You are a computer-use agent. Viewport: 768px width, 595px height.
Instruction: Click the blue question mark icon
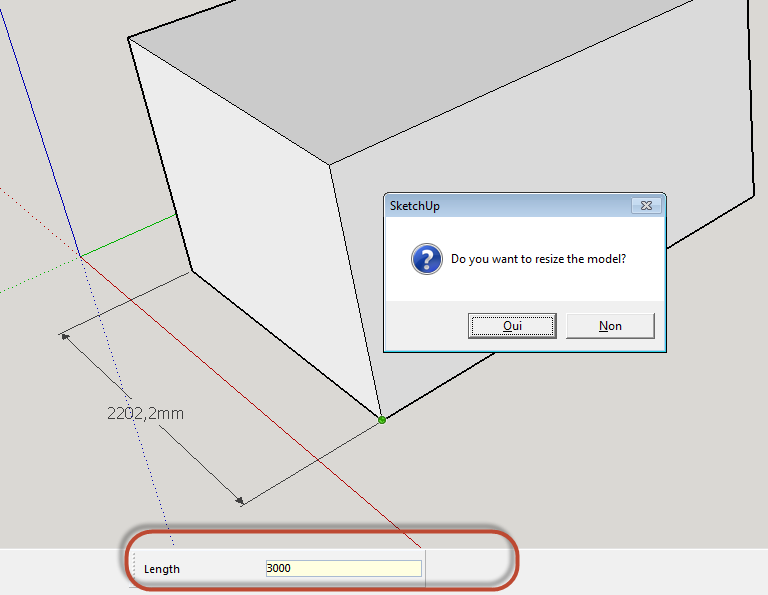pos(427,259)
